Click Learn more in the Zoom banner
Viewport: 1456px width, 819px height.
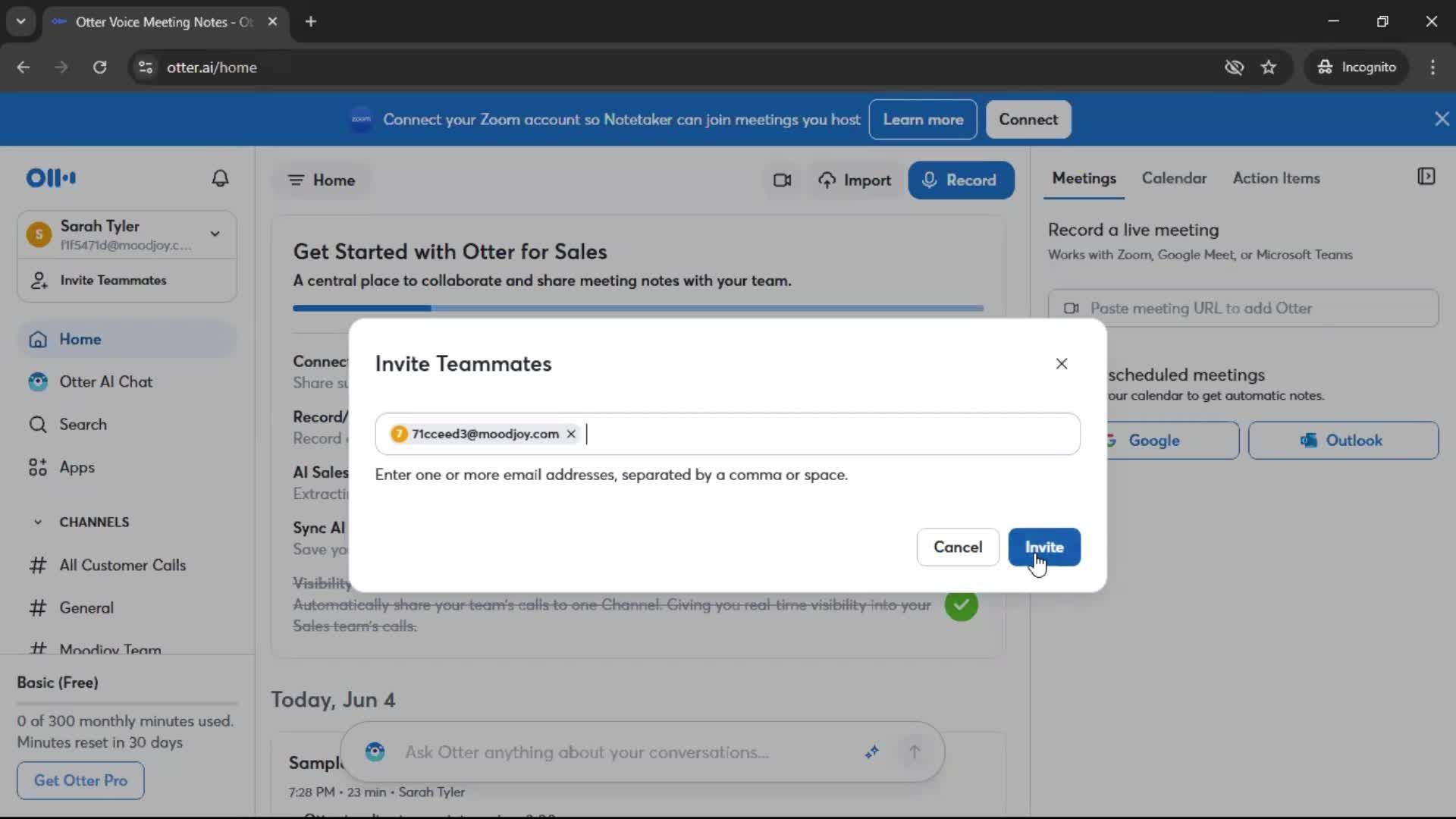[x=923, y=119]
